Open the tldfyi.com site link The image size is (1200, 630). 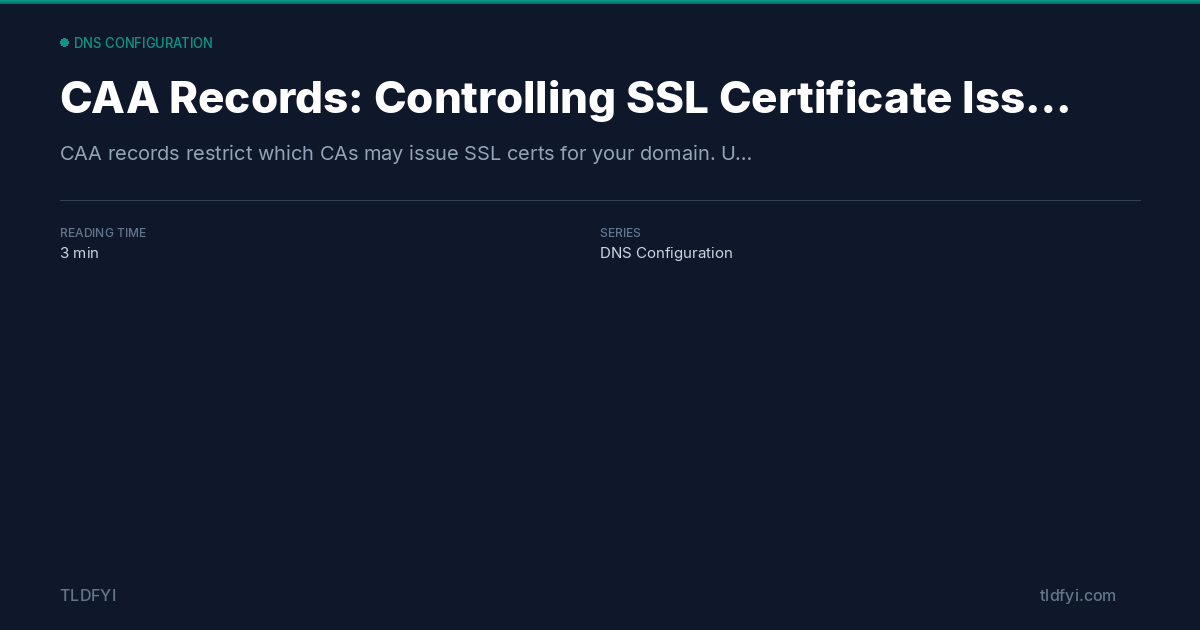click(x=1078, y=595)
